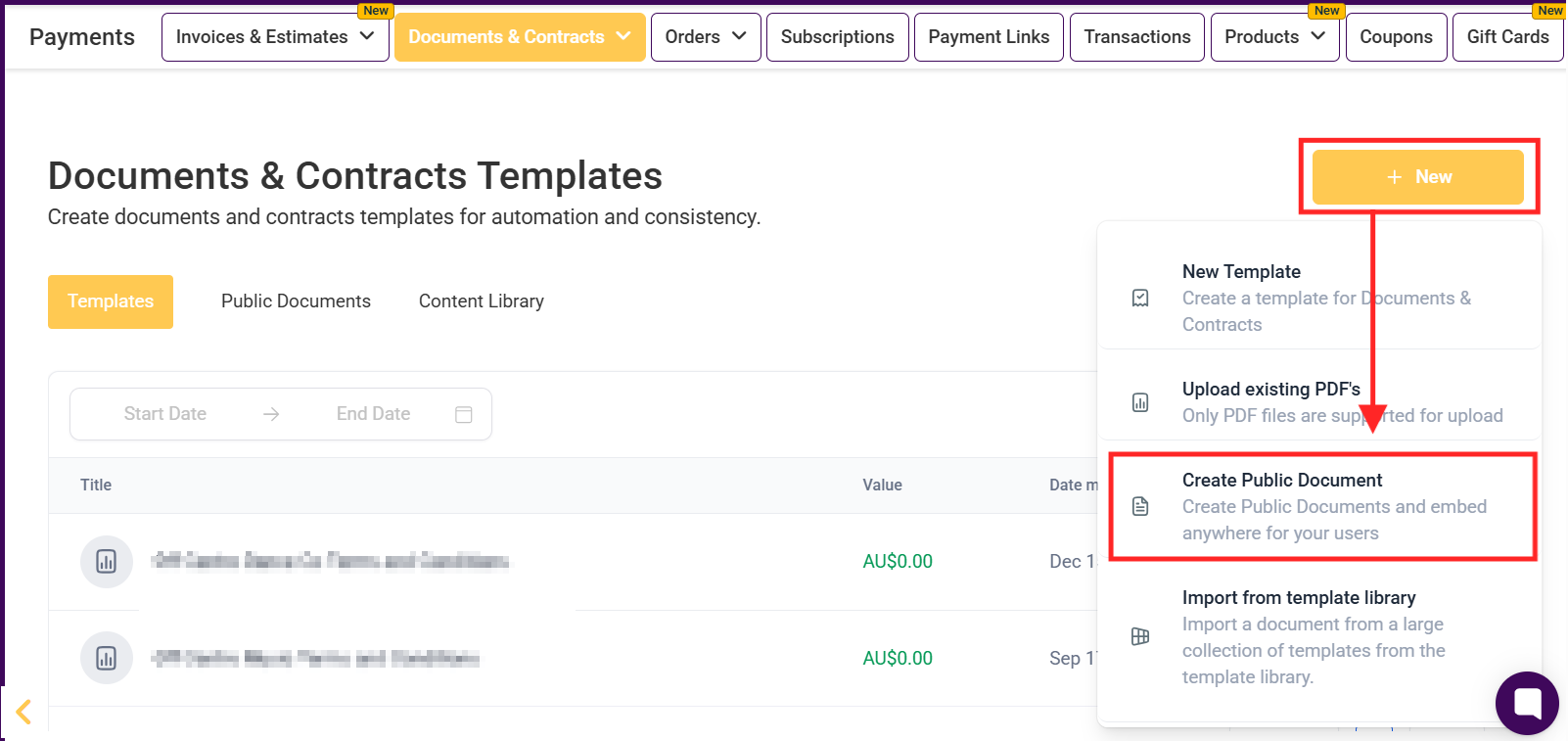This screenshot has width=1568, height=741.
Task: Click the Import from template library icon
Action: (x=1140, y=636)
